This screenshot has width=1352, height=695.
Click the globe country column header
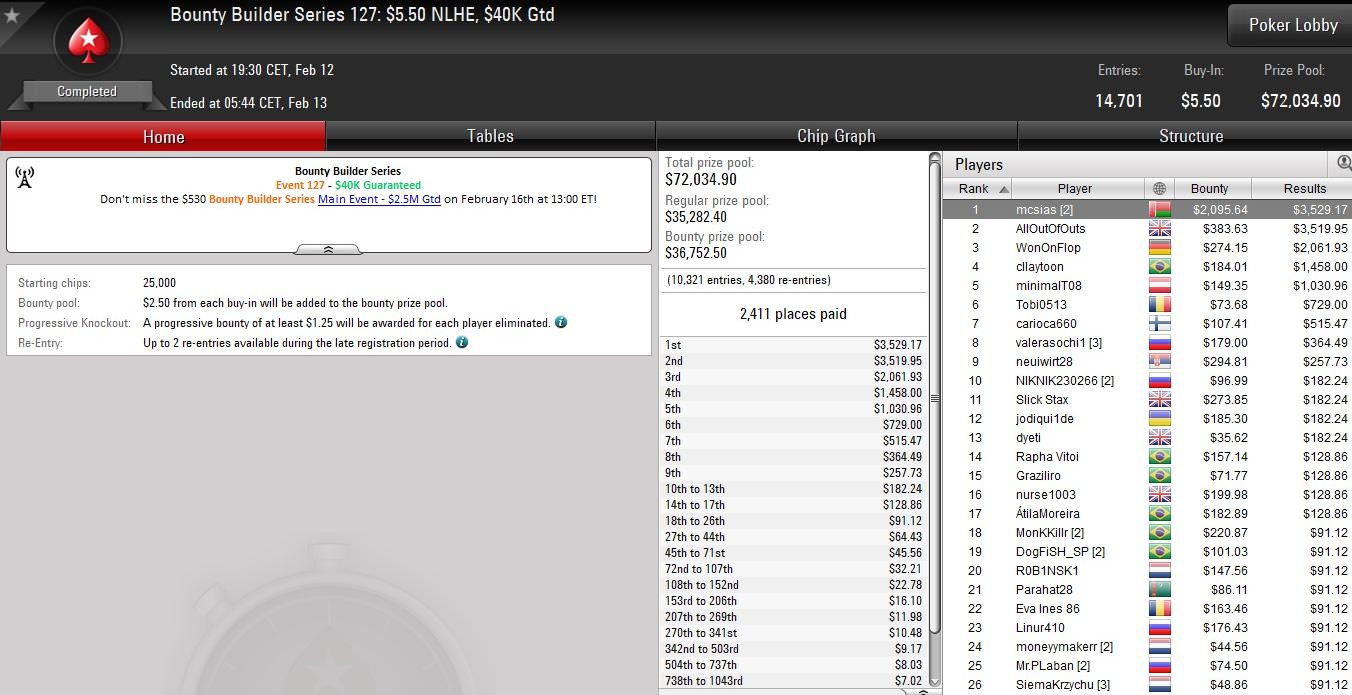(x=1159, y=188)
